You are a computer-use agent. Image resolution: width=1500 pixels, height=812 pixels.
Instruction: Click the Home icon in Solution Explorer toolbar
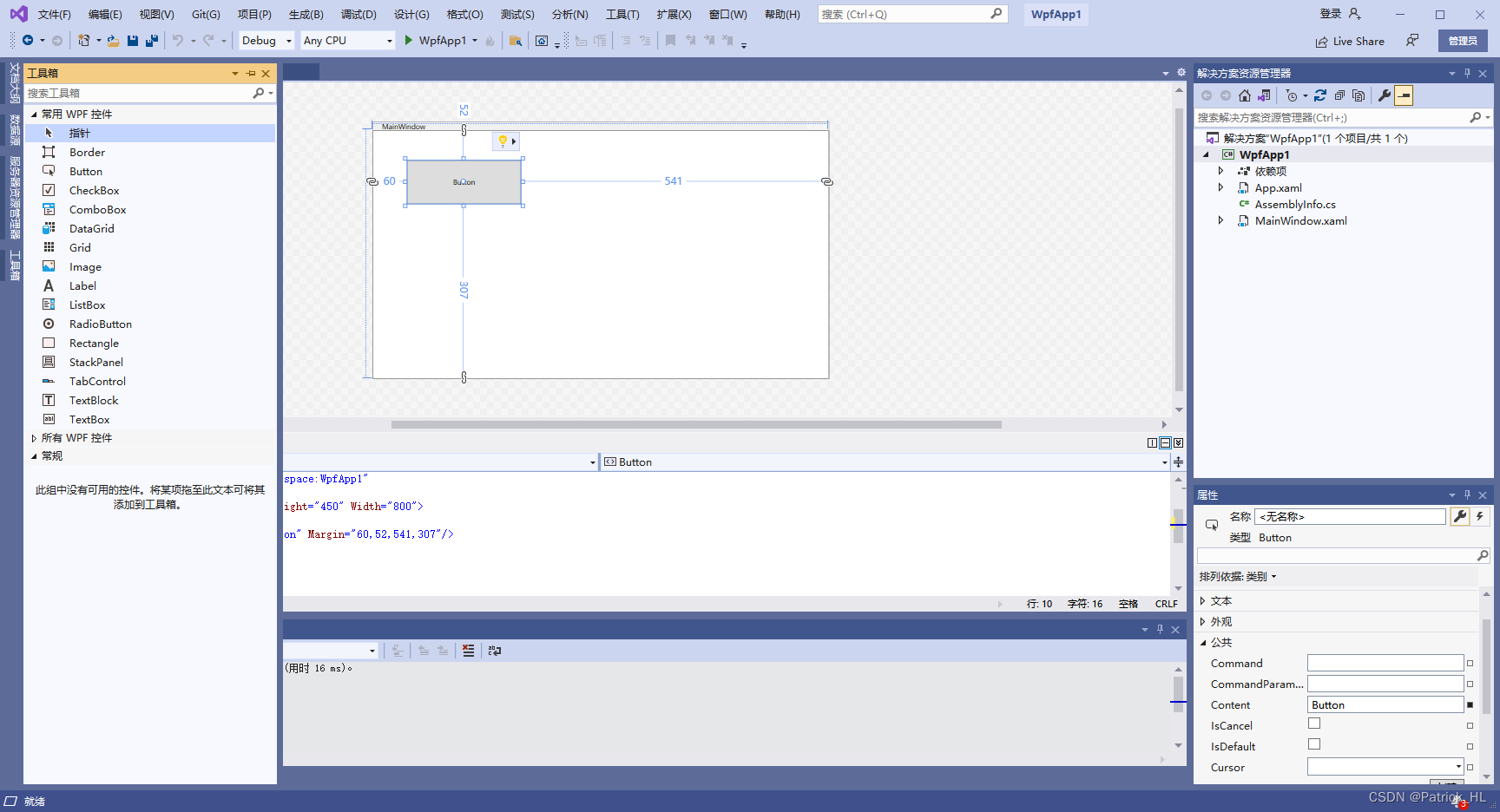pos(1245,95)
